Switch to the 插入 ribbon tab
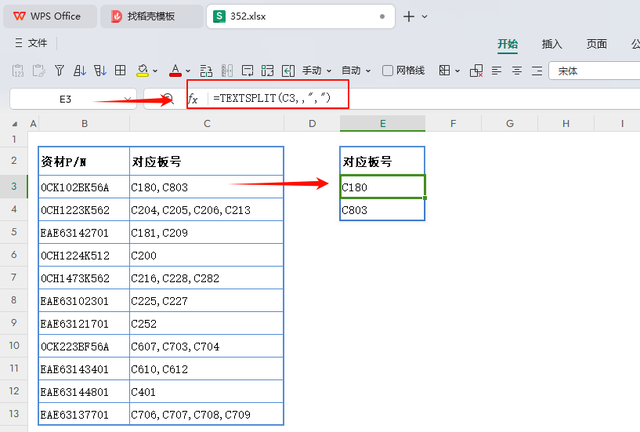This screenshot has width=640, height=432. 552,44
